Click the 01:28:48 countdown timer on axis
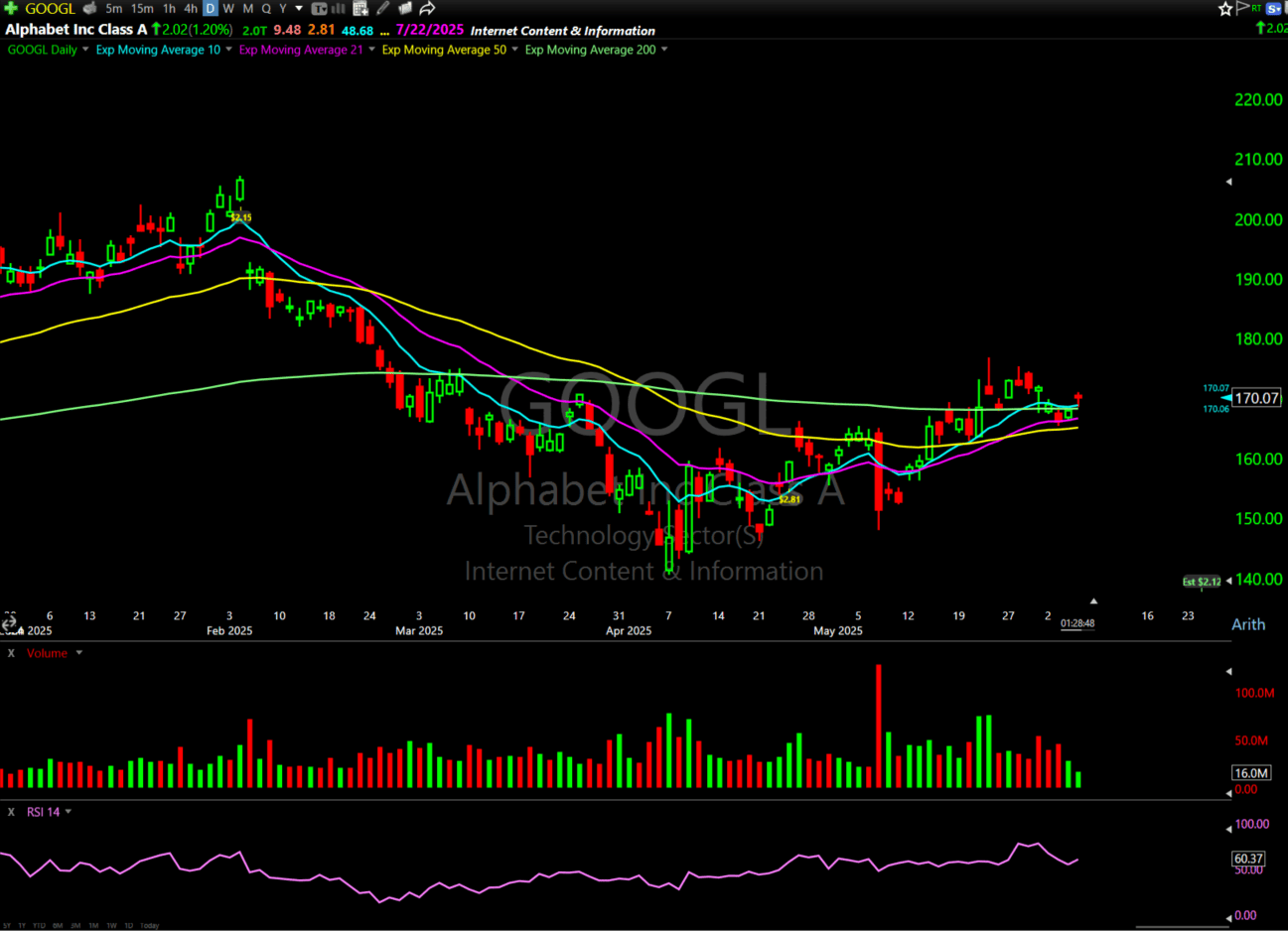Viewport: 1288px width, 931px height. point(1077,623)
